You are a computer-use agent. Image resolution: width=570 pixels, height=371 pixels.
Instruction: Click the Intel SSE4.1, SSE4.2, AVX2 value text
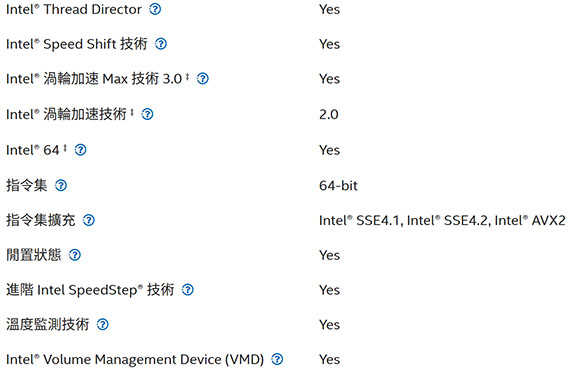(x=442, y=220)
